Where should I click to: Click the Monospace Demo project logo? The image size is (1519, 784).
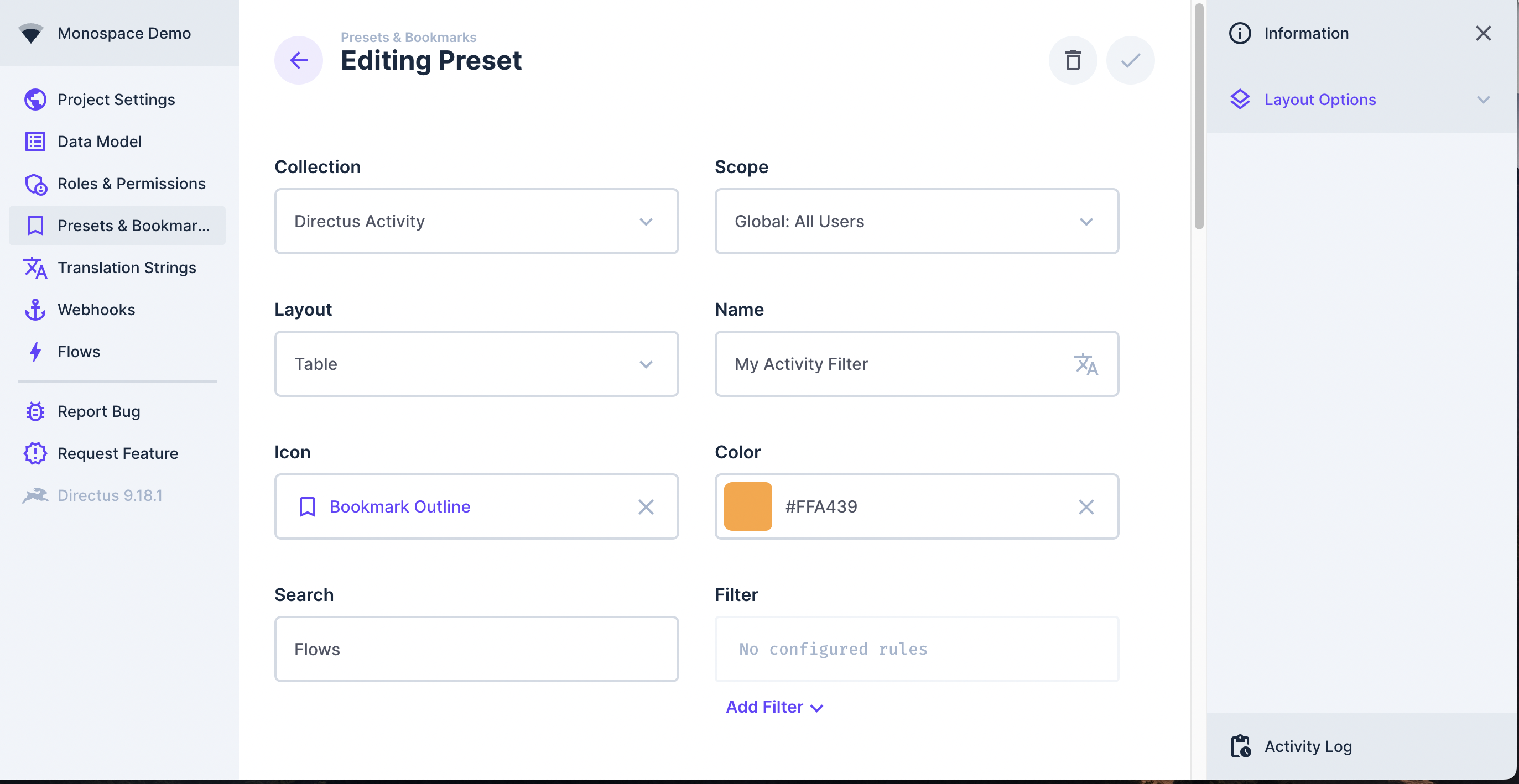[30, 33]
